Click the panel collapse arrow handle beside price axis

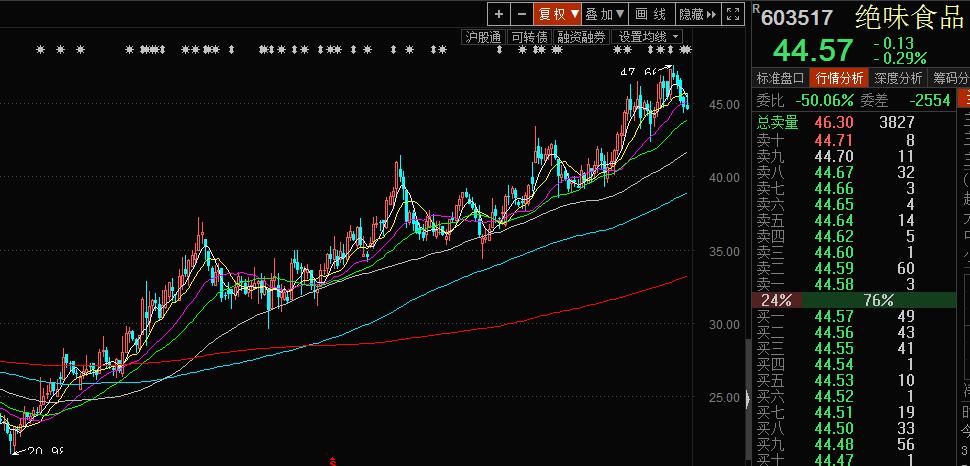coord(748,400)
